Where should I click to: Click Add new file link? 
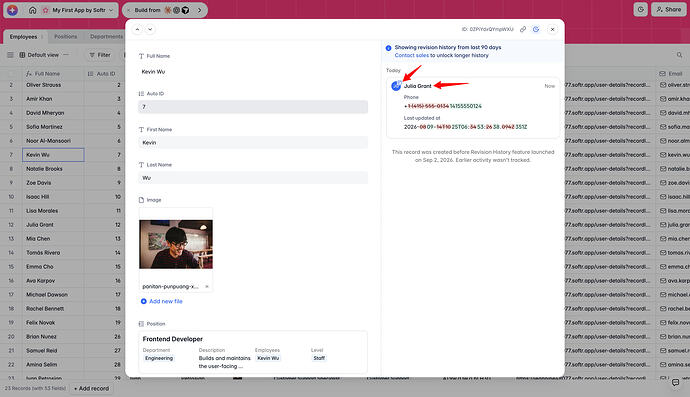[x=161, y=301]
